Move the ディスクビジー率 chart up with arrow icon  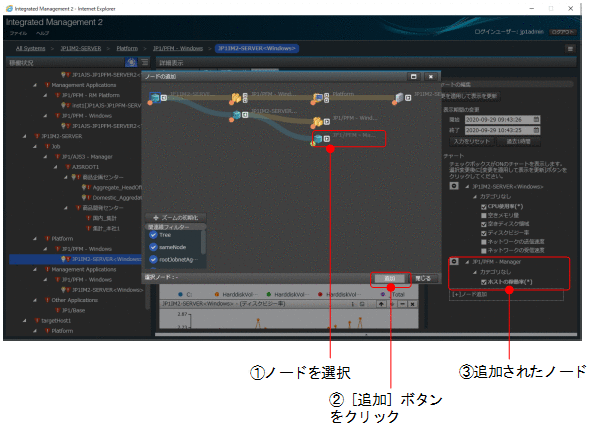click(381, 304)
